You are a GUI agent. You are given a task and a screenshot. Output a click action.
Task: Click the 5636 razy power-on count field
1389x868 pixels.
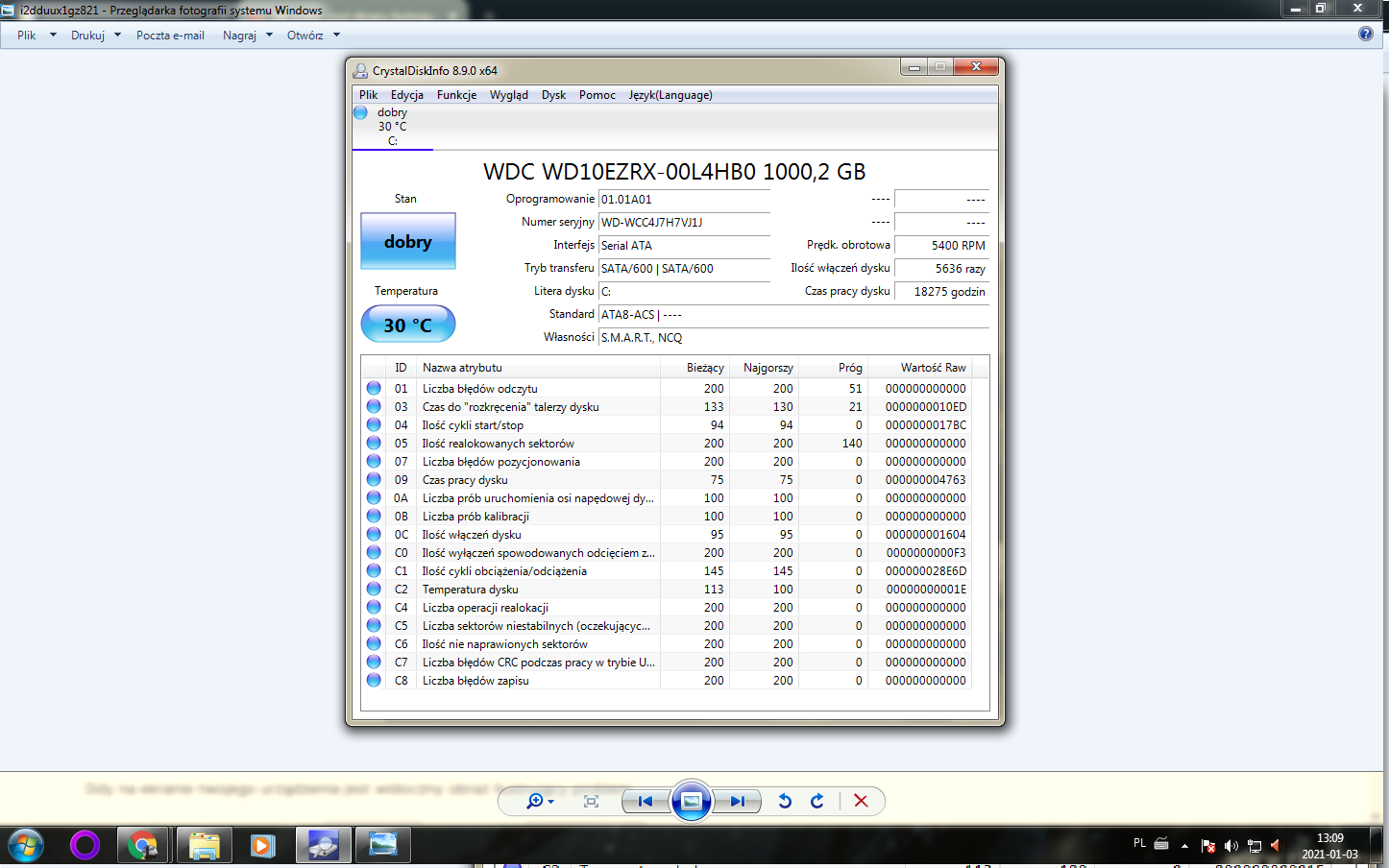(x=941, y=269)
